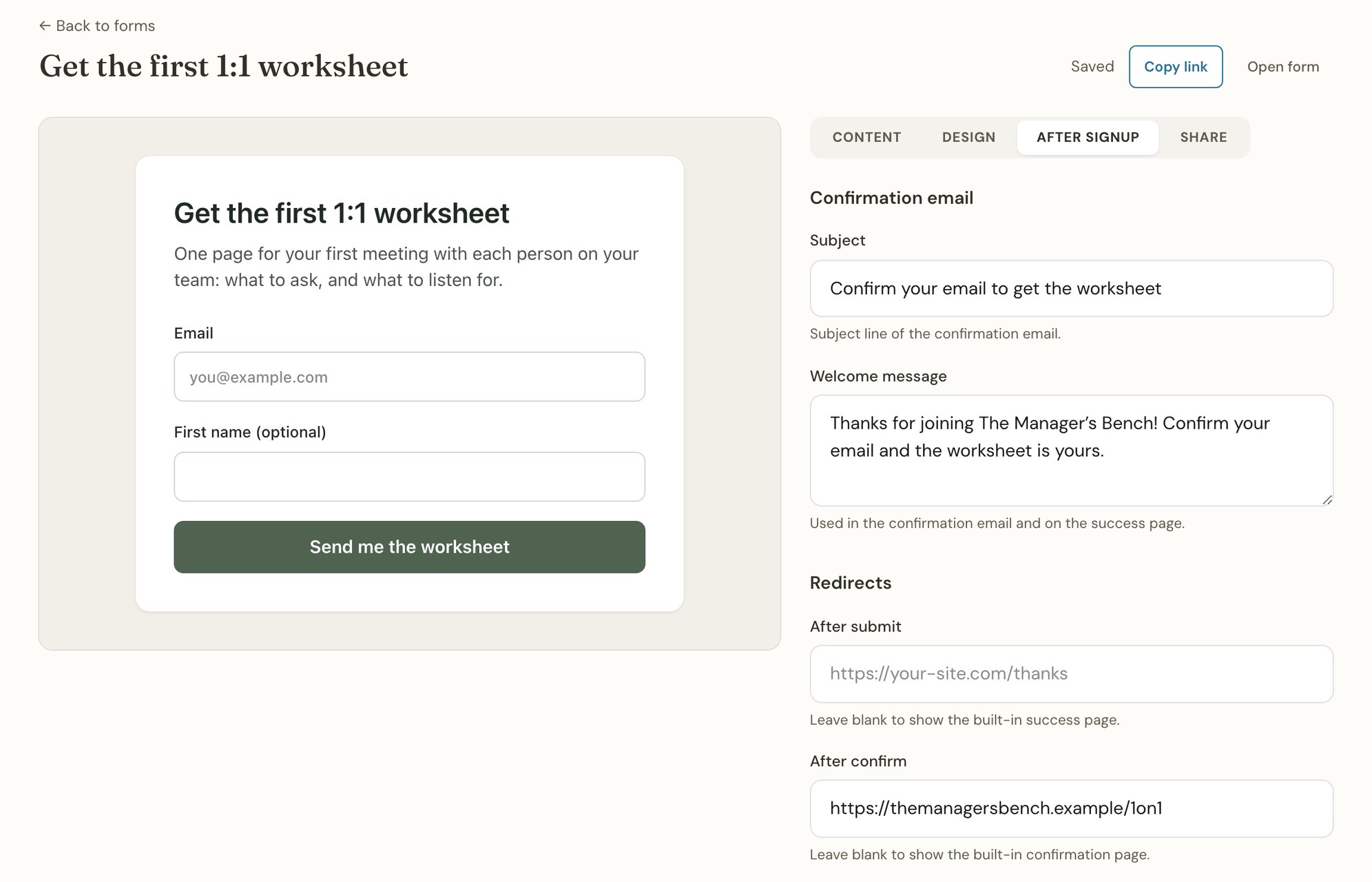
Task: Open the form with 'Open form'
Action: coord(1282,67)
